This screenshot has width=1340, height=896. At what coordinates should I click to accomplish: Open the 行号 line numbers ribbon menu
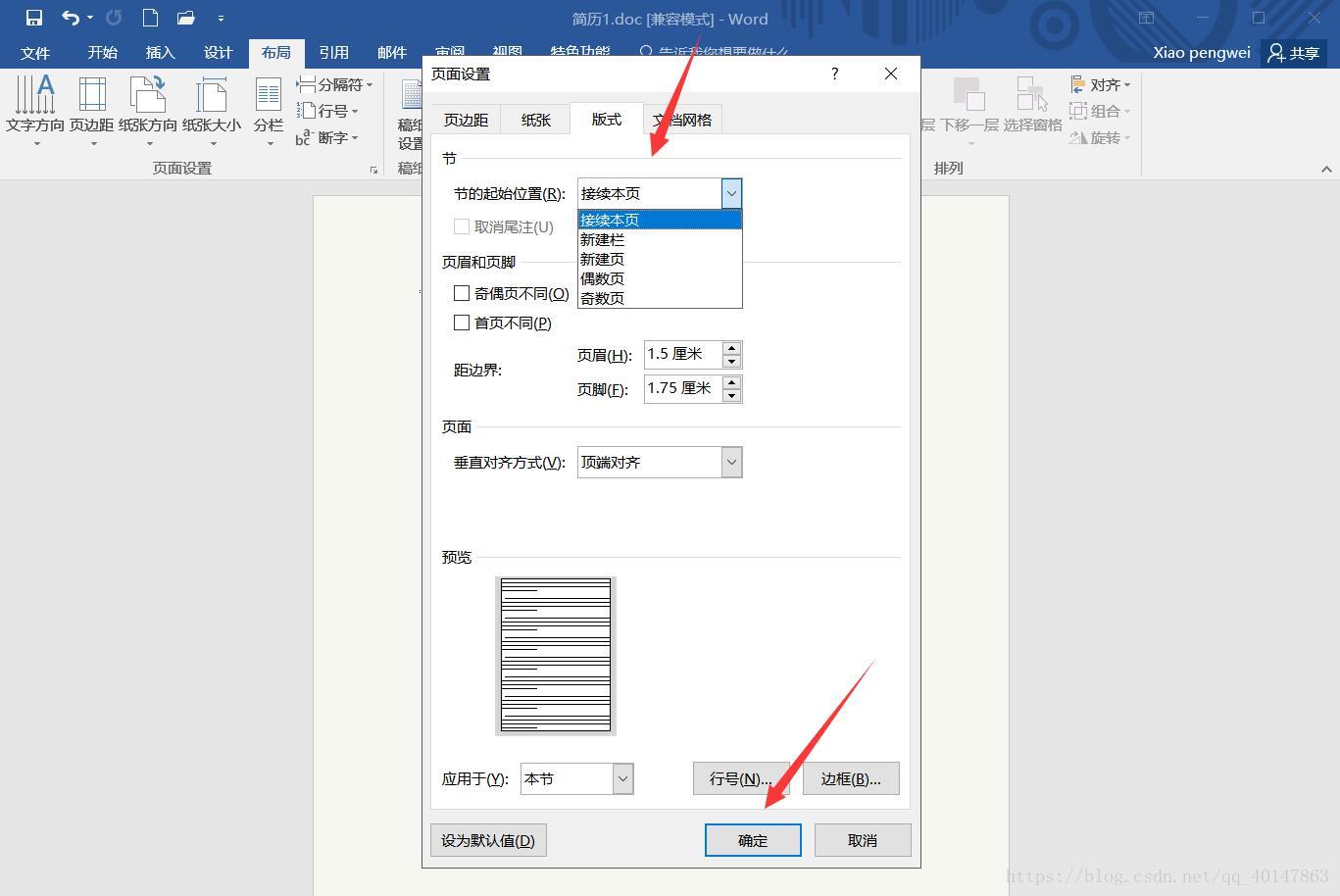[x=328, y=111]
